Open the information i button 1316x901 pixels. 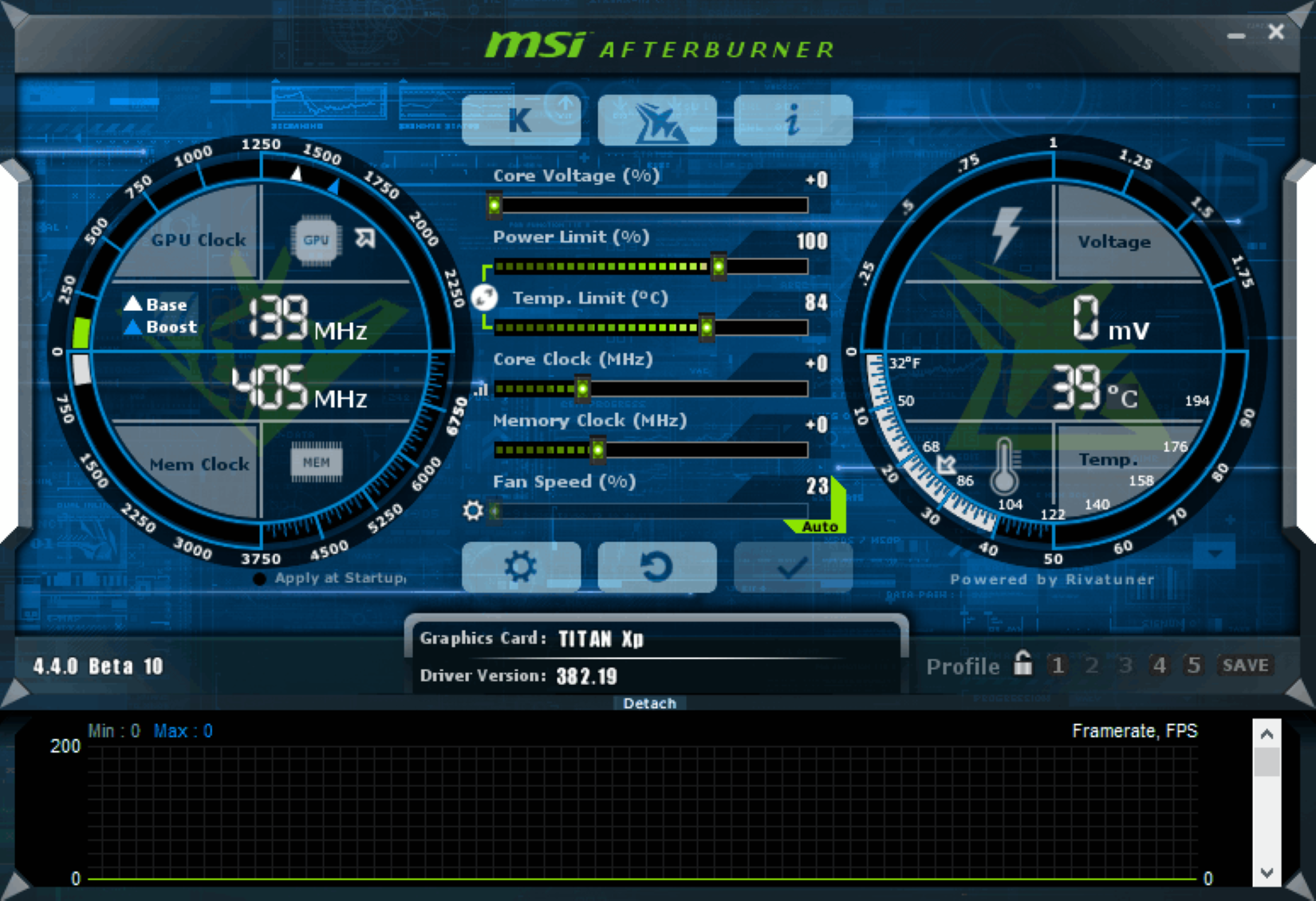(793, 120)
